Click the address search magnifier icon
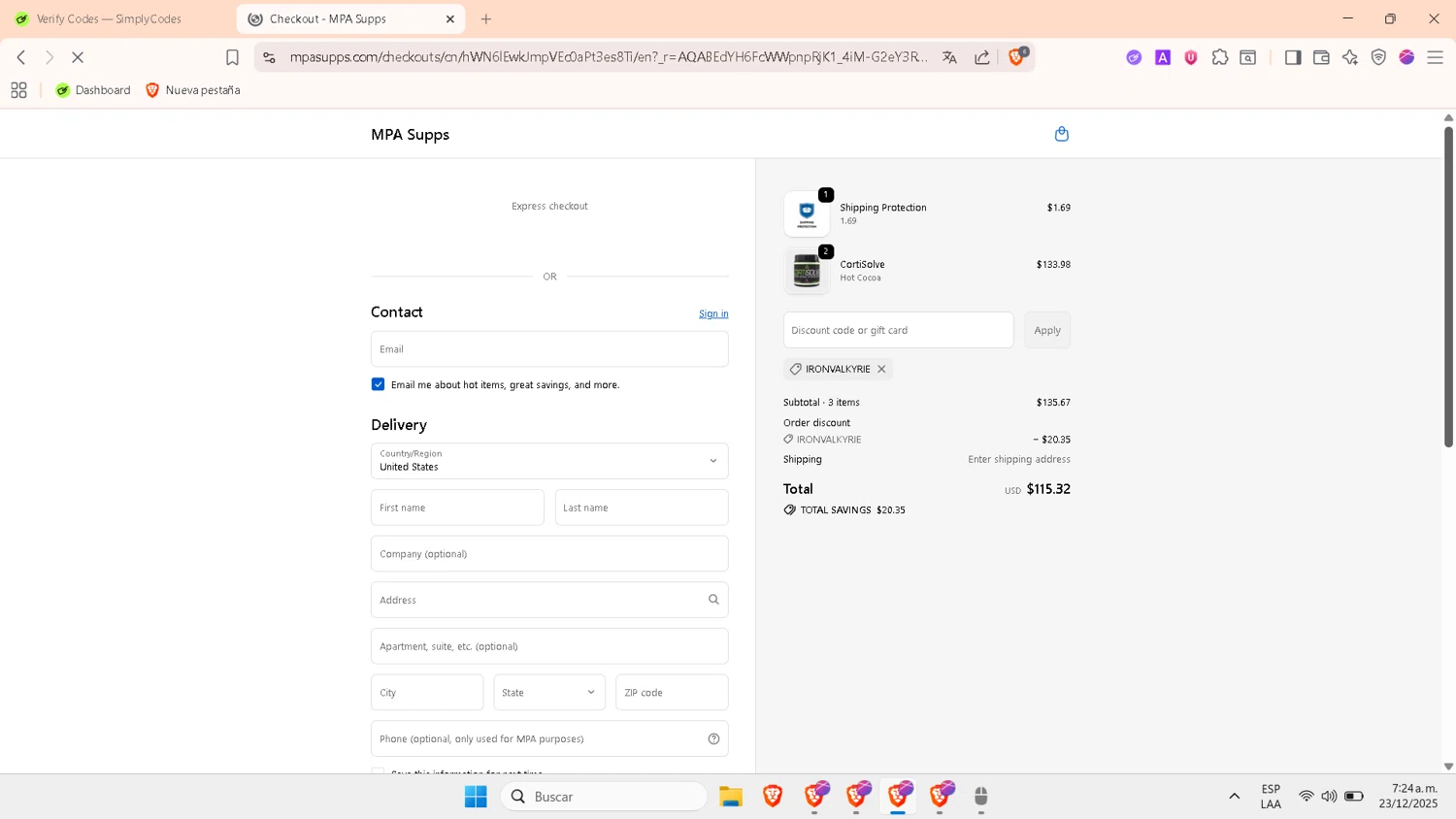 click(713, 600)
